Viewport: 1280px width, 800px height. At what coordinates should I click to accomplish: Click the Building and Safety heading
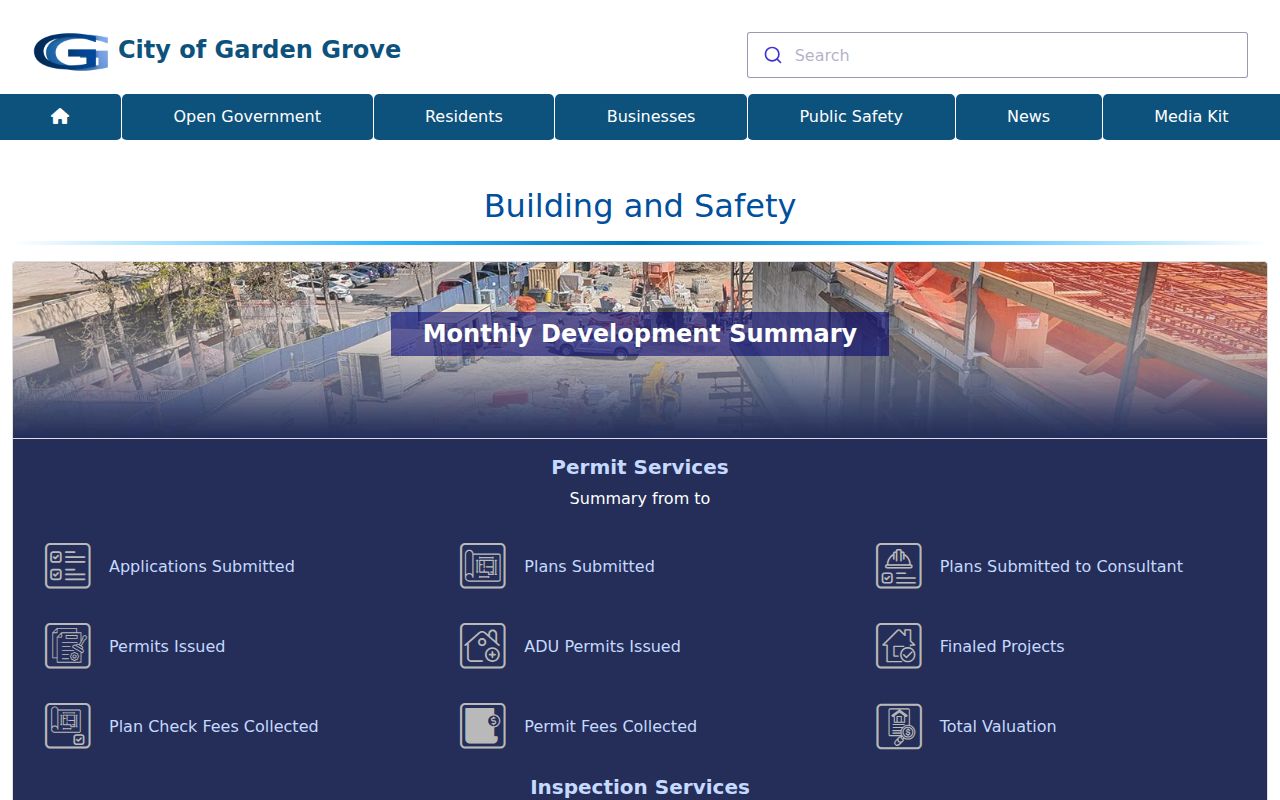[640, 206]
